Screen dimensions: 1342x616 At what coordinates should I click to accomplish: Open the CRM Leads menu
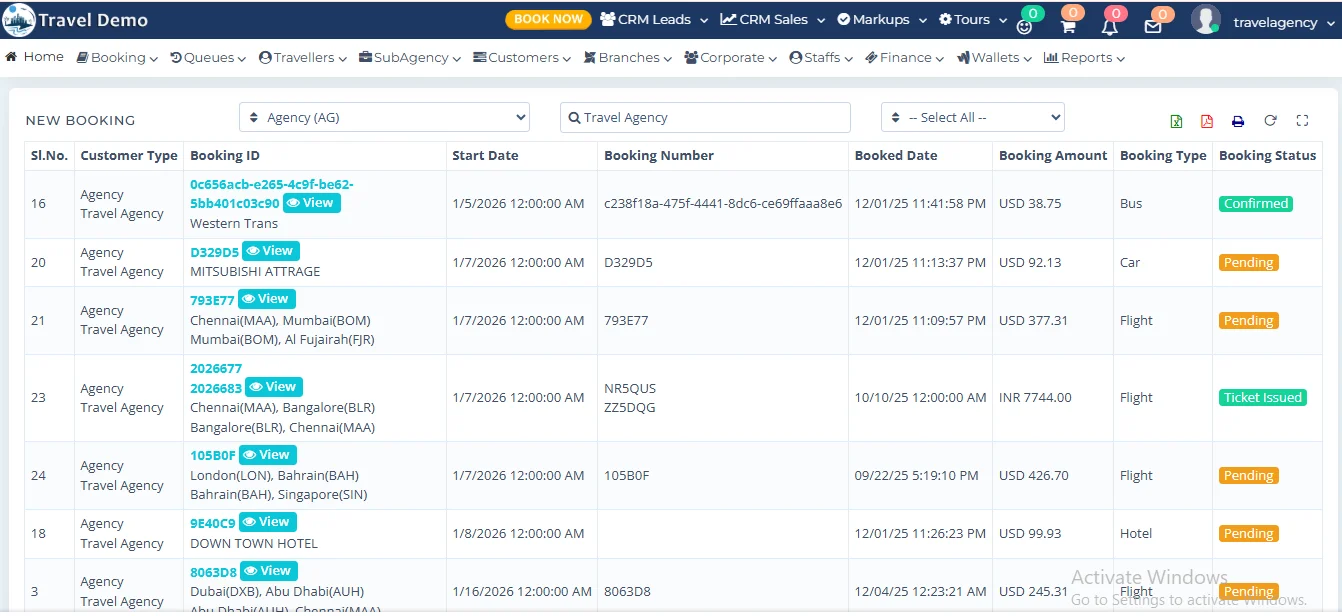[653, 18]
